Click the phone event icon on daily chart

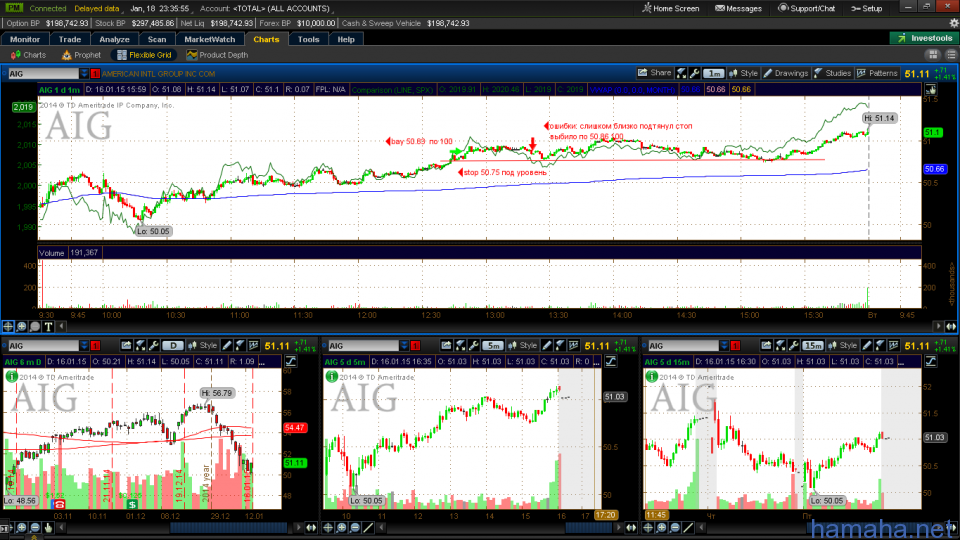(x=59, y=504)
